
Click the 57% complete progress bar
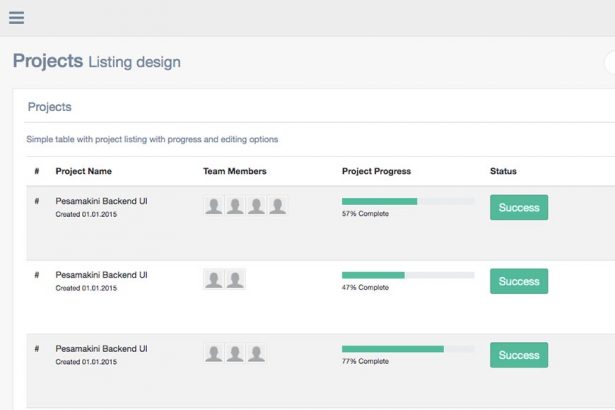click(x=408, y=201)
